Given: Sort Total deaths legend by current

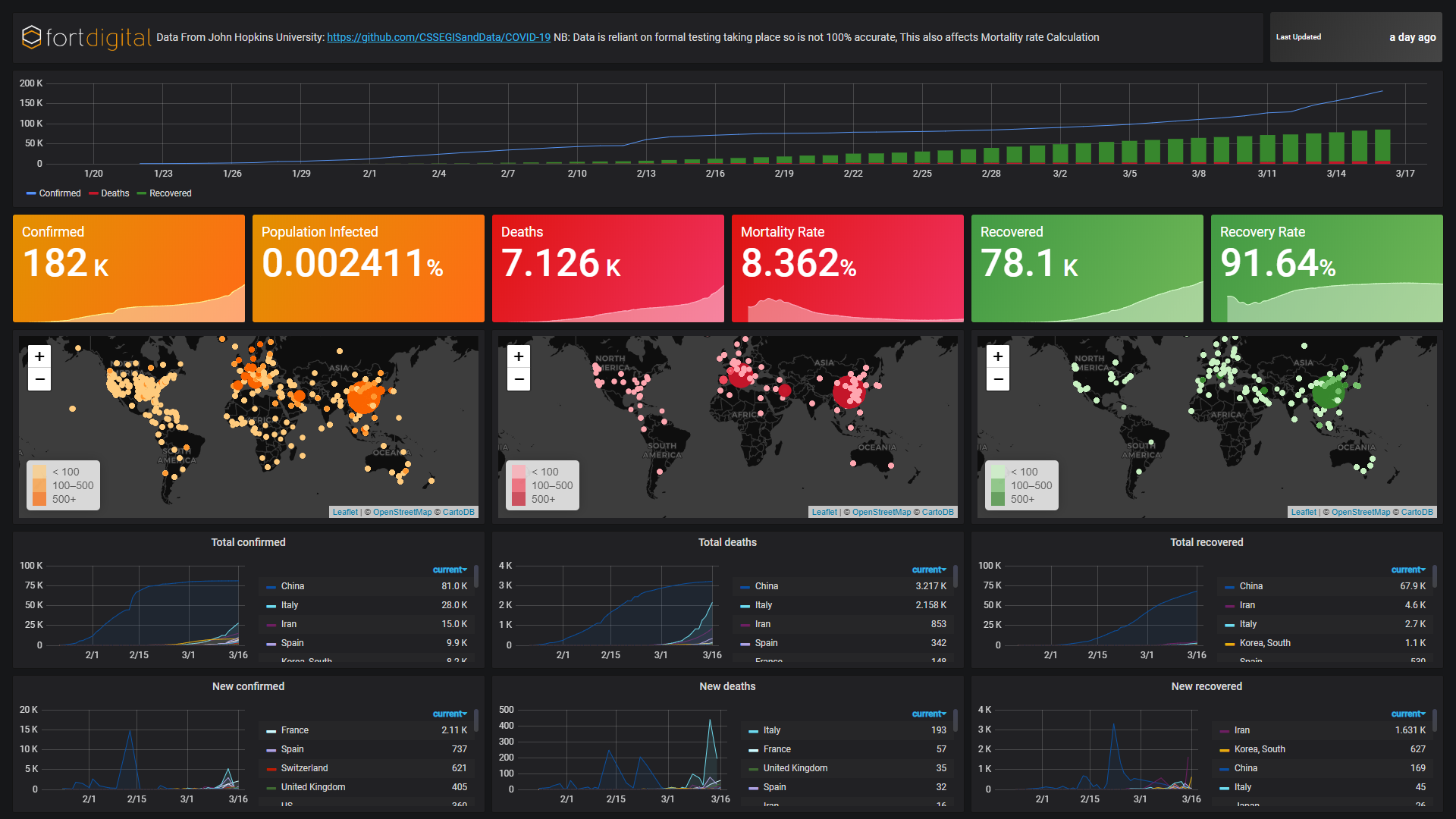Looking at the screenshot, I should [929, 570].
